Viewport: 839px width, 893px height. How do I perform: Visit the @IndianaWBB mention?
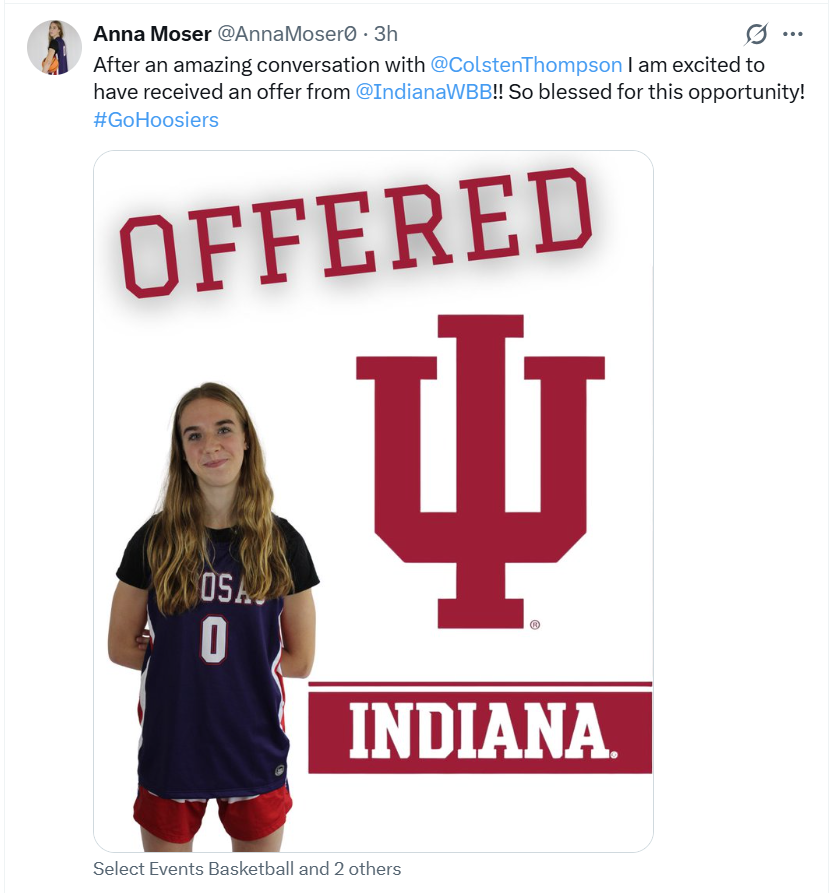424,92
